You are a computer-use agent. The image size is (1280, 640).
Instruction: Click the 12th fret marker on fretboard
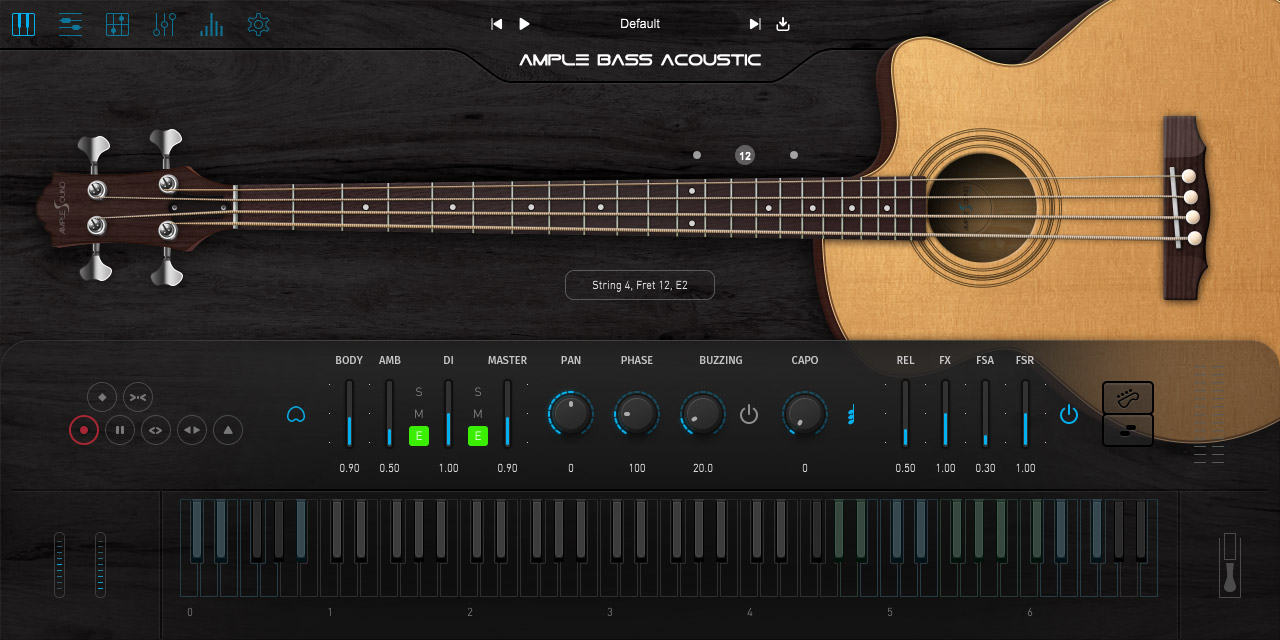(x=744, y=155)
